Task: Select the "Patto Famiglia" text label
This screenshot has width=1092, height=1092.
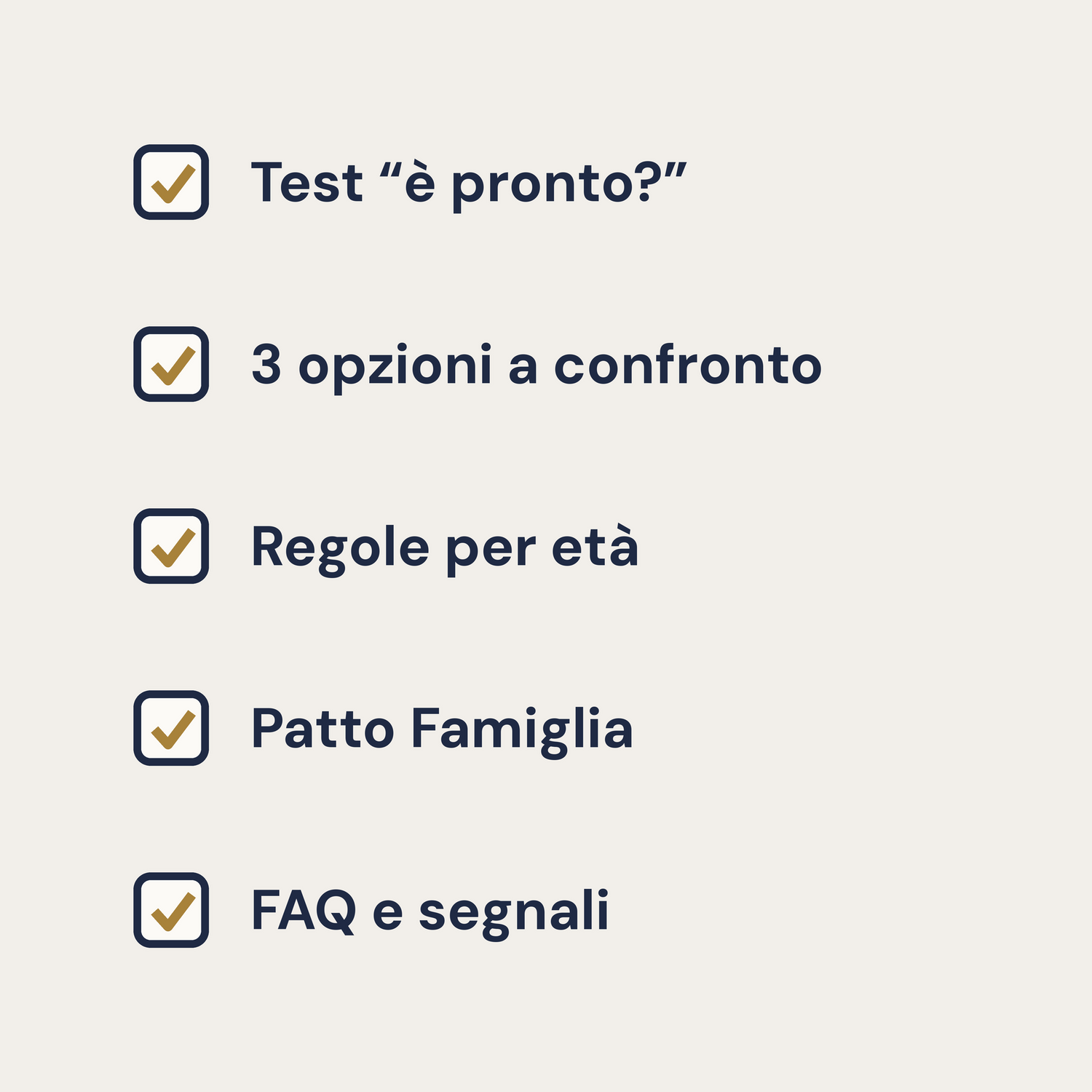Action: coord(442,730)
